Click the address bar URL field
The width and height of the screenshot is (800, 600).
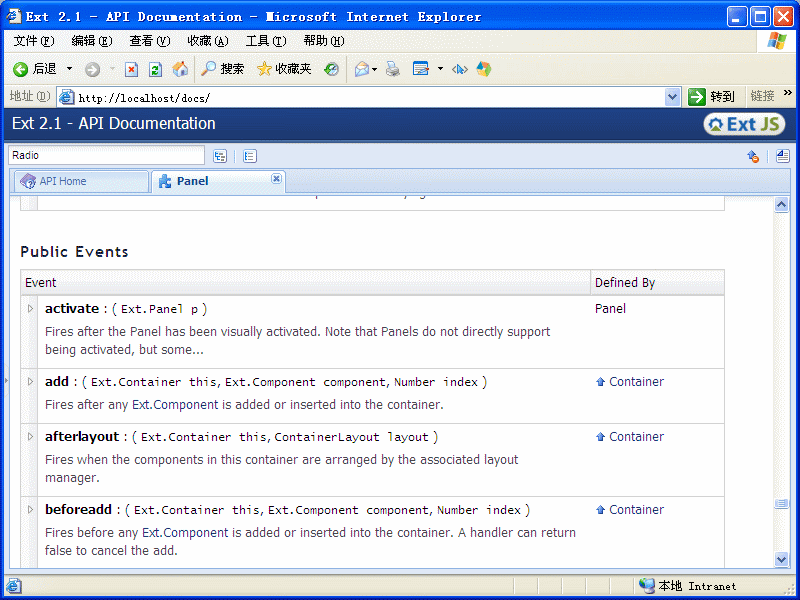tap(360, 97)
